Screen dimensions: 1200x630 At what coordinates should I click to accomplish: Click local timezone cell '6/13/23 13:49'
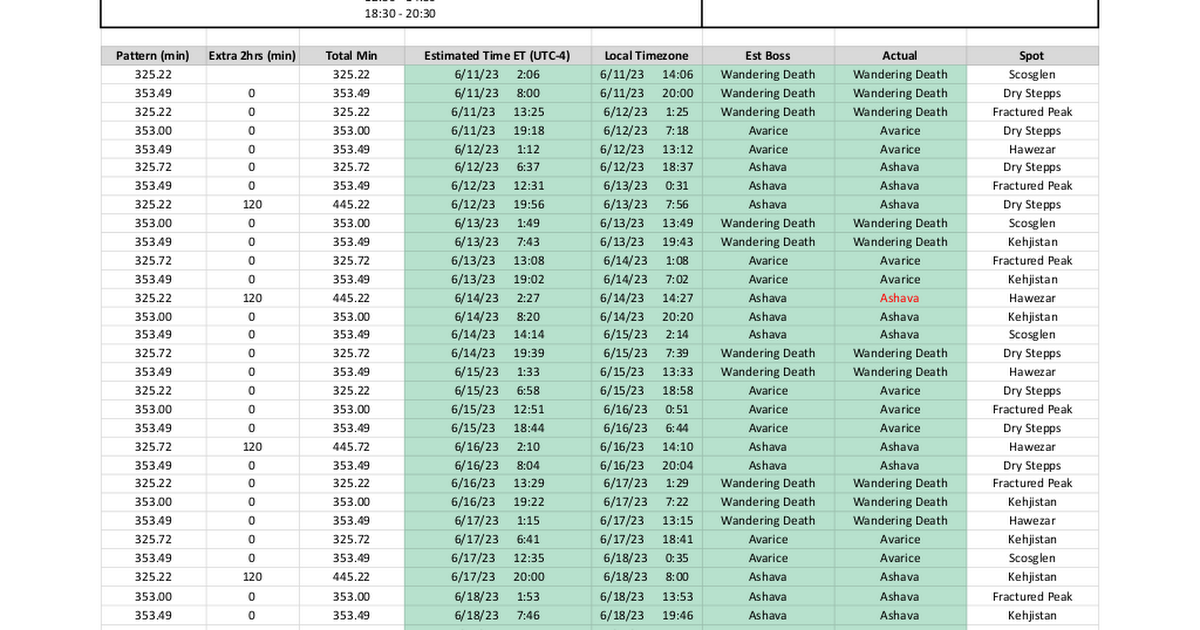click(646, 223)
